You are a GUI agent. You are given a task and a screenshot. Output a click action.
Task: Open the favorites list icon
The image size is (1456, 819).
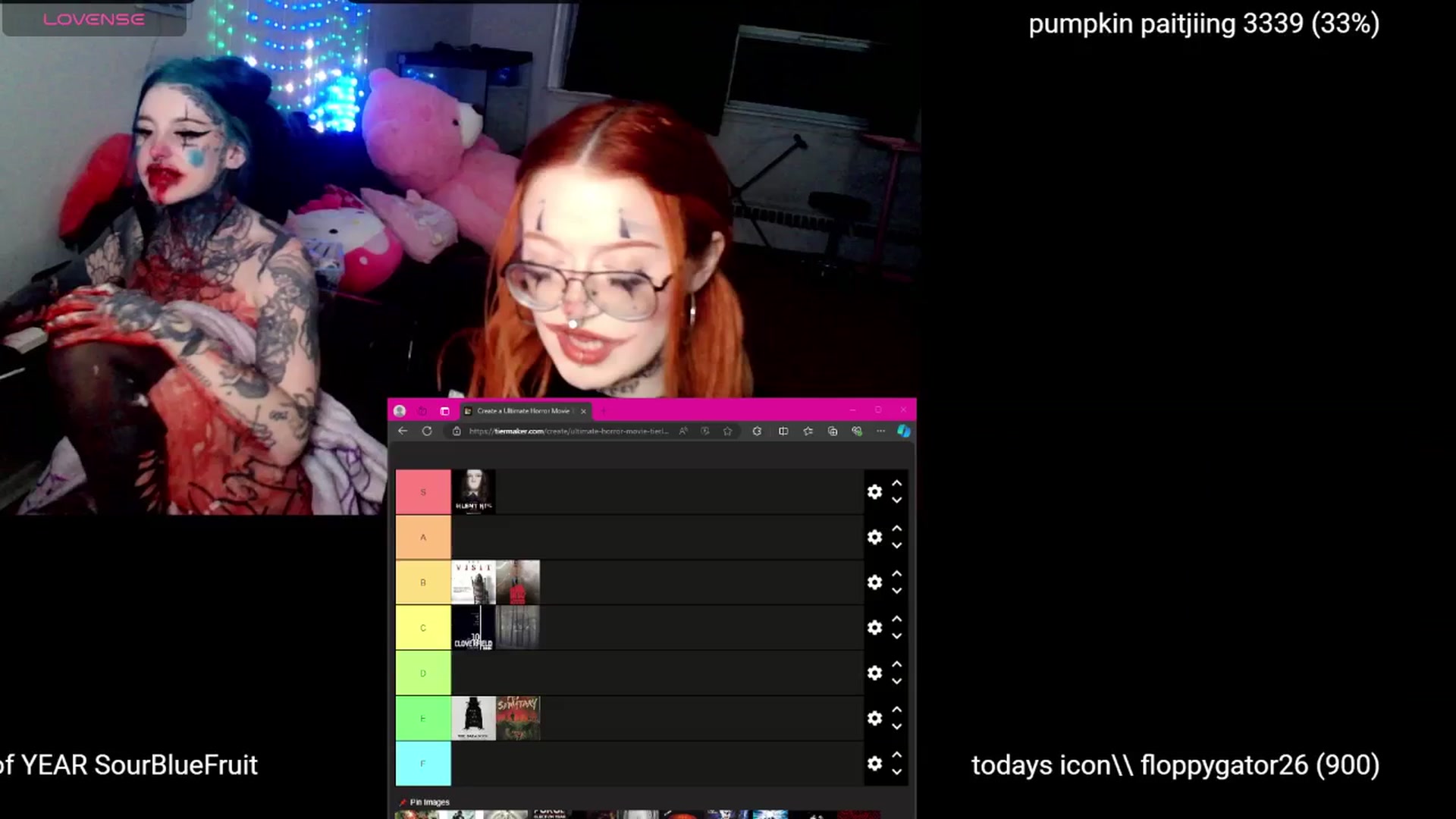pos(808,431)
